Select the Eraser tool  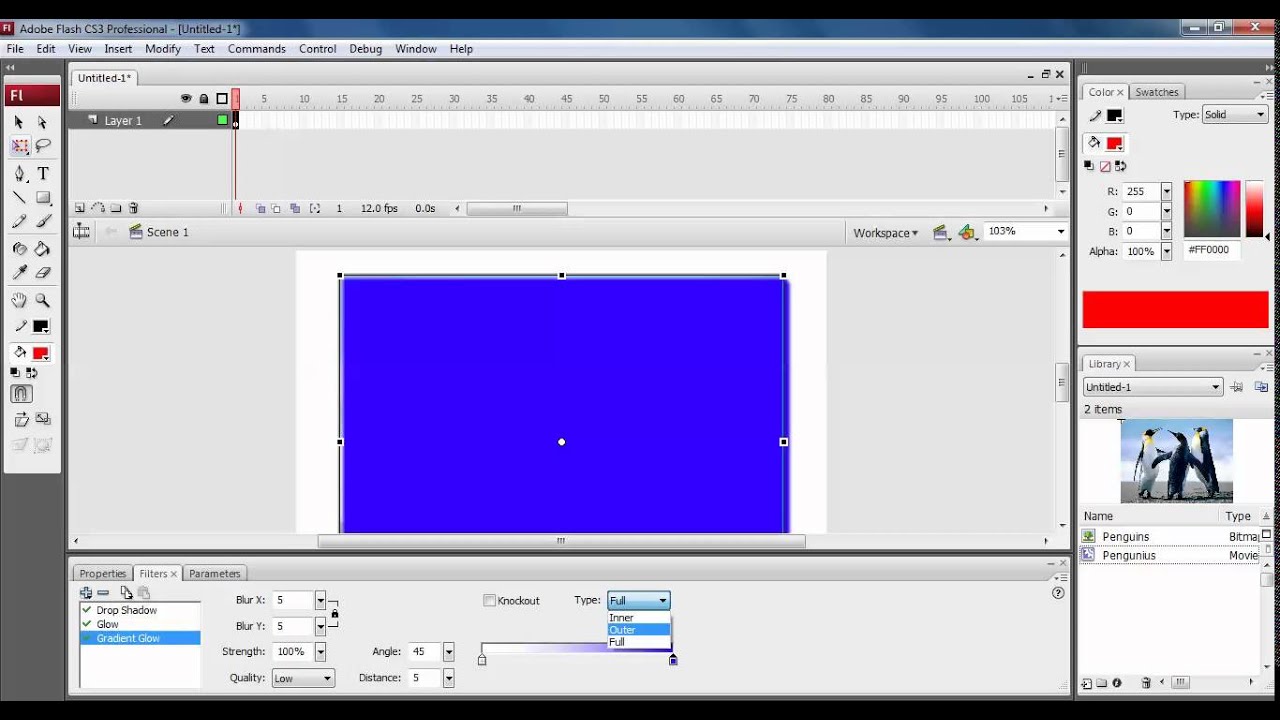43,272
